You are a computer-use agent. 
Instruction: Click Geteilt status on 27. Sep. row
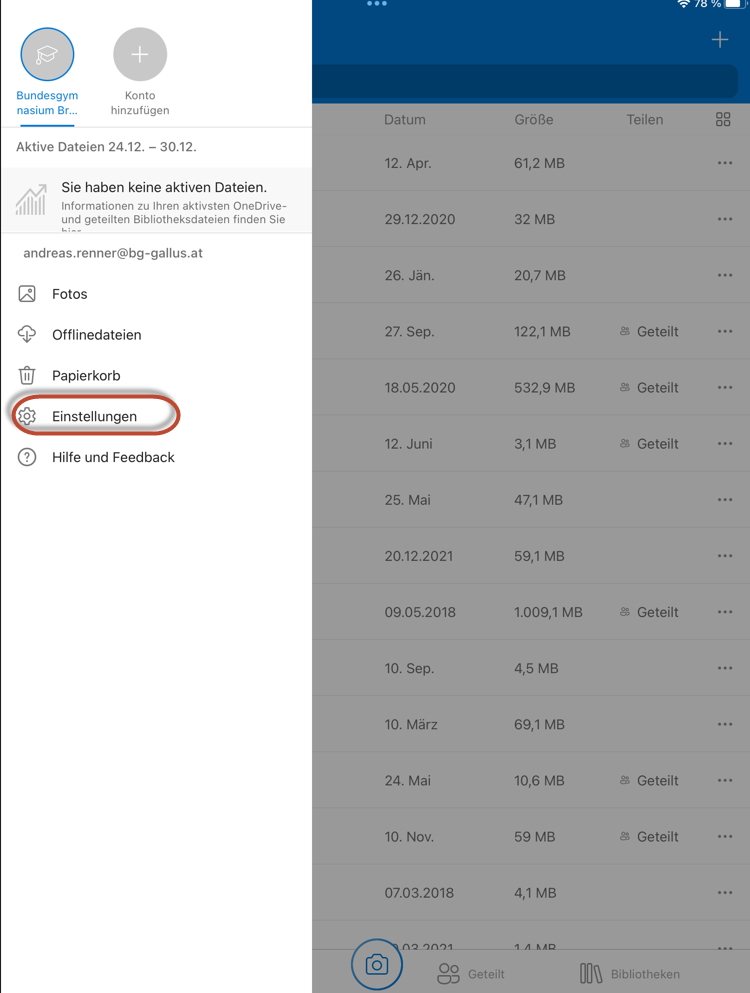pos(649,332)
